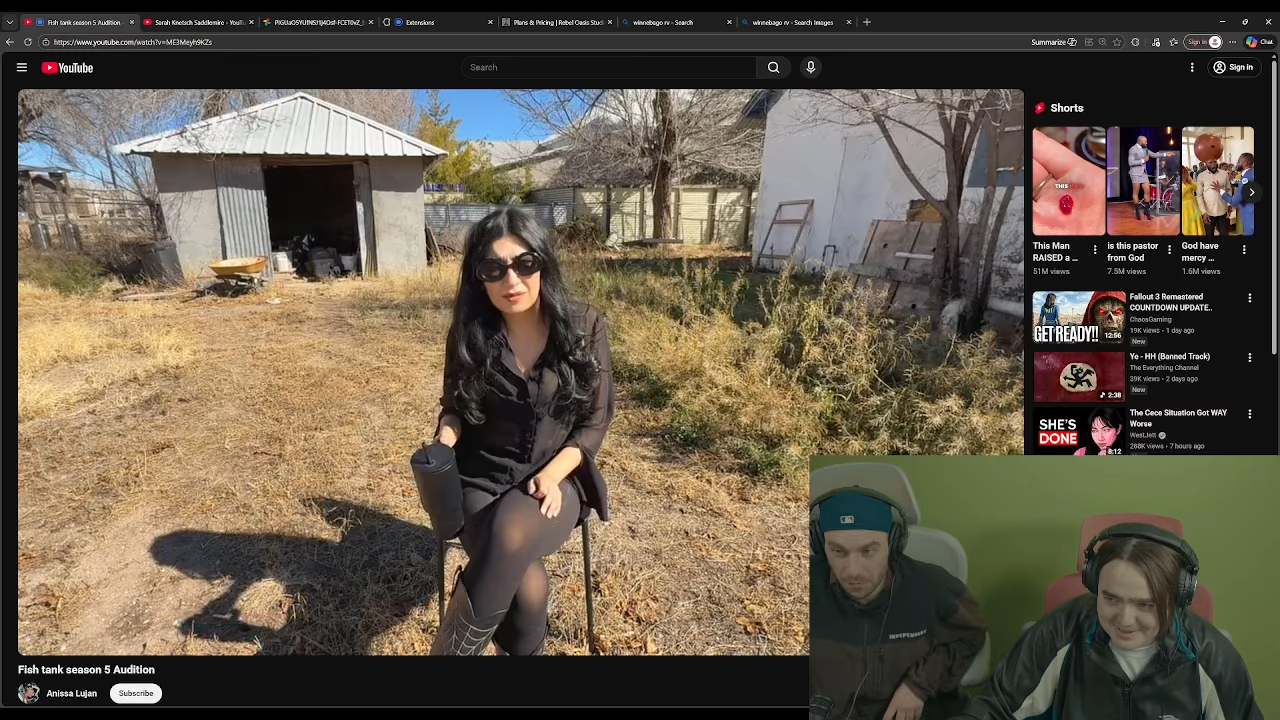
Task: Reload the page with the refresh icon
Action: (x=28, y=42)
